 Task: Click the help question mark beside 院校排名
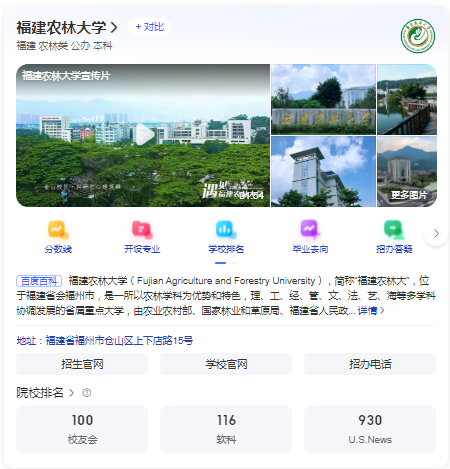coord(87,393)
